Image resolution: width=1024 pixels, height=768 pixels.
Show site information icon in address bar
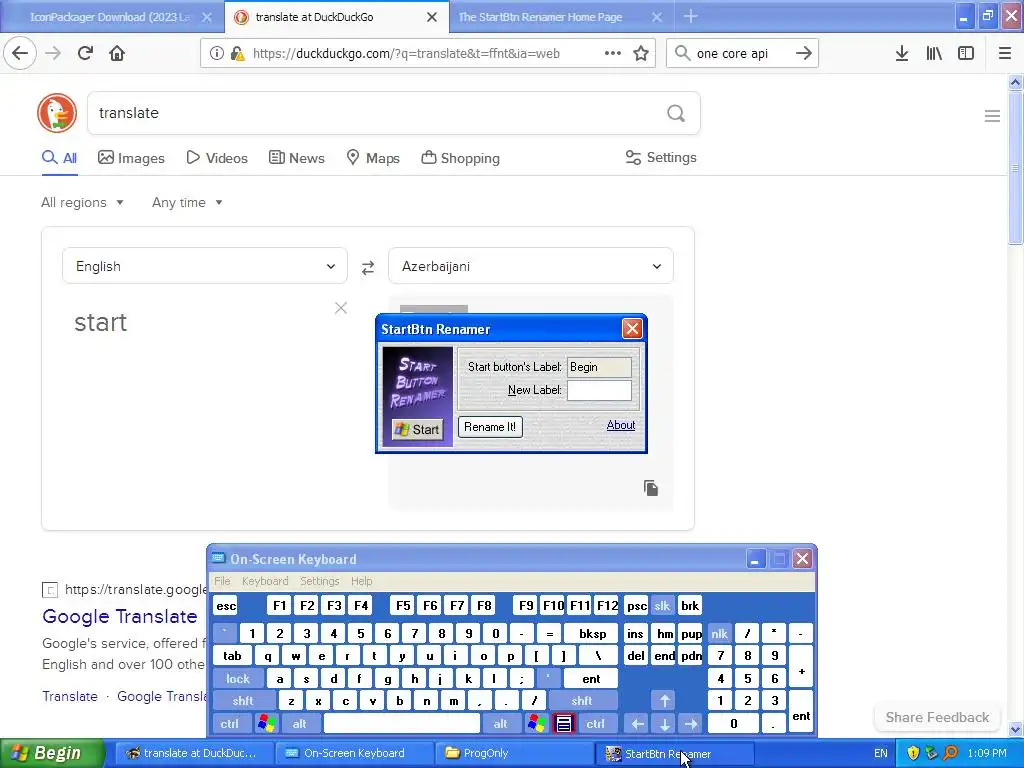pos(216,54)
